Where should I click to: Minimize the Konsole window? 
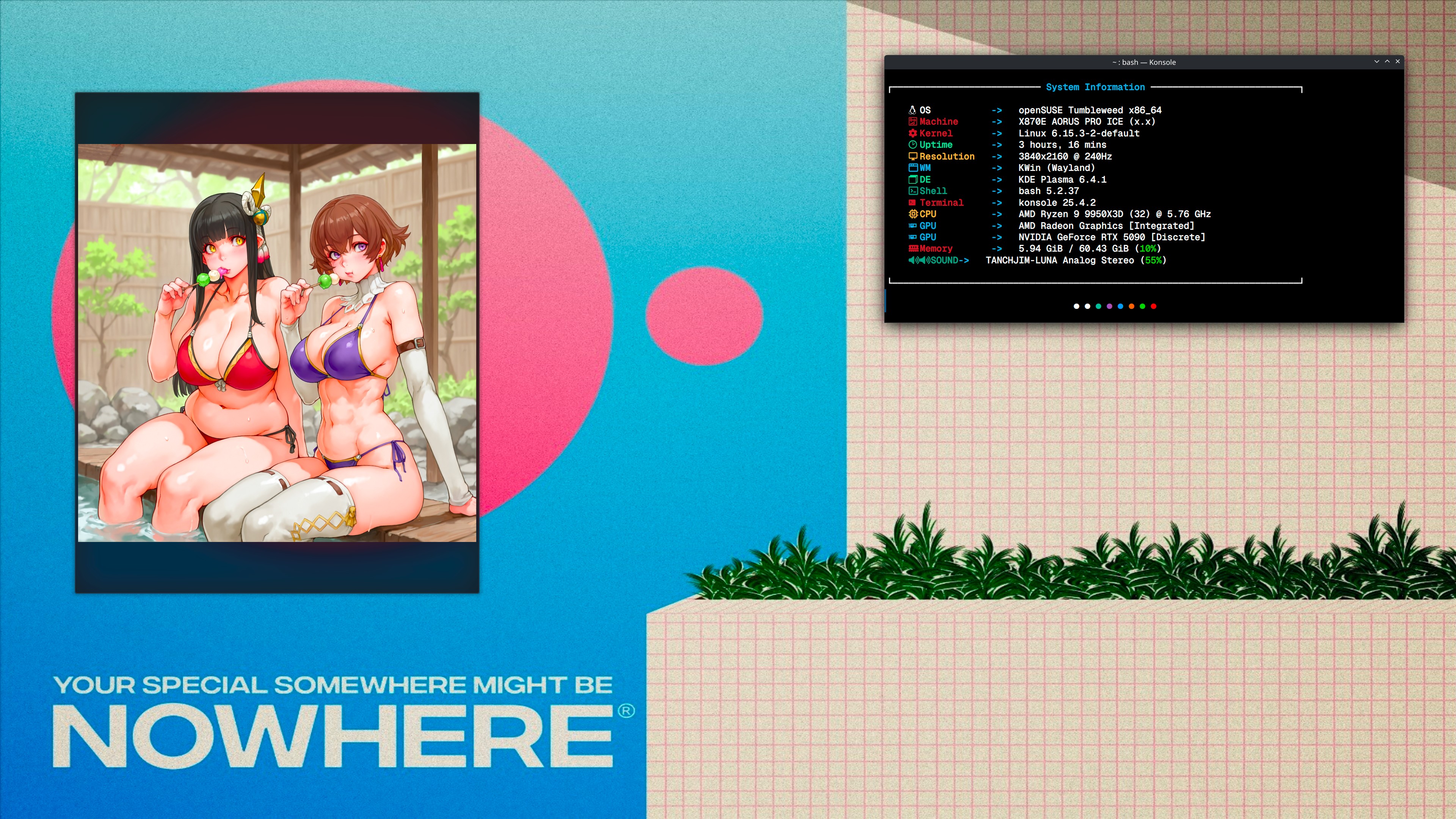click(x=1376, y=61)
